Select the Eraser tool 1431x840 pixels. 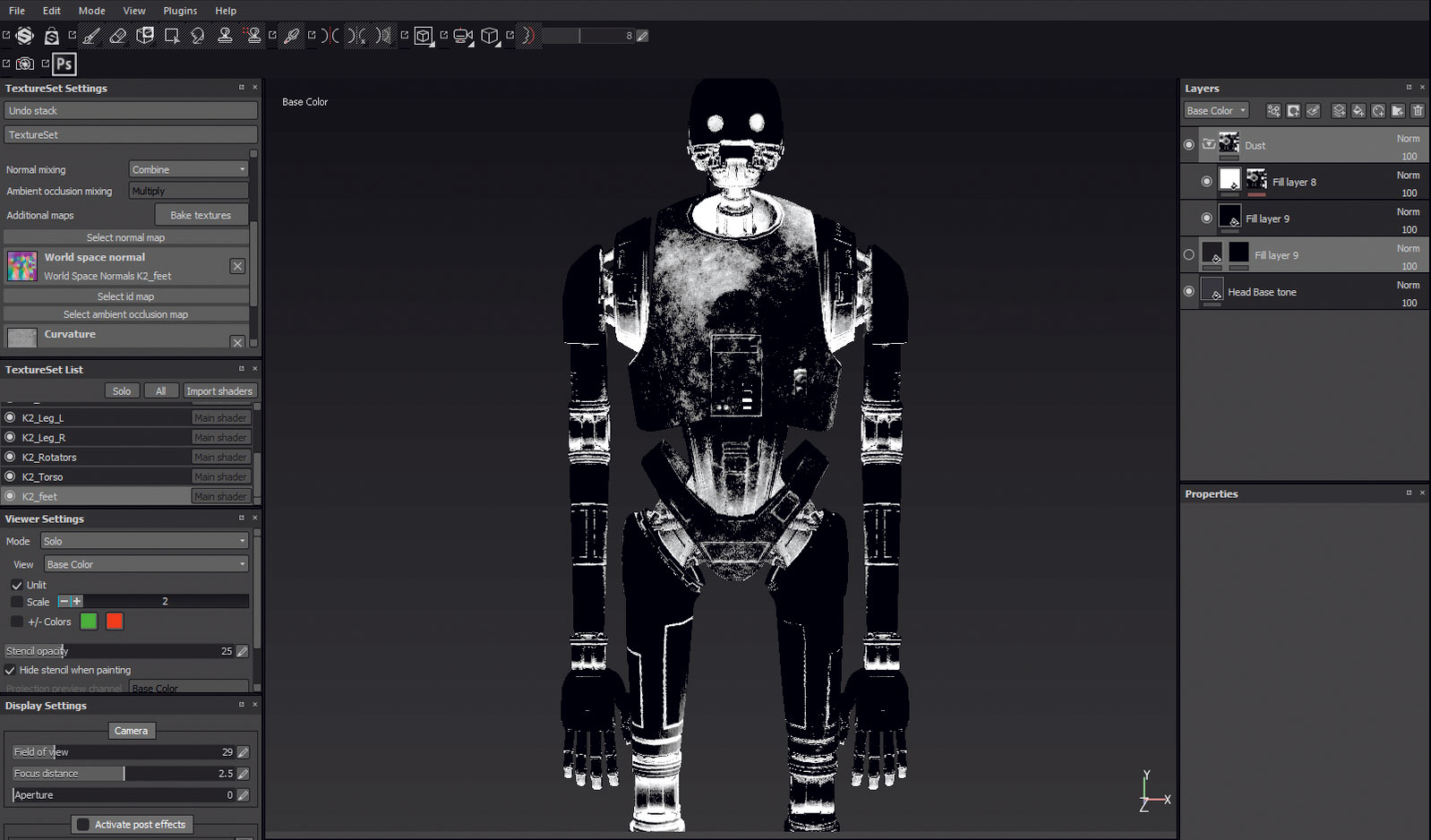click(118, 36)
